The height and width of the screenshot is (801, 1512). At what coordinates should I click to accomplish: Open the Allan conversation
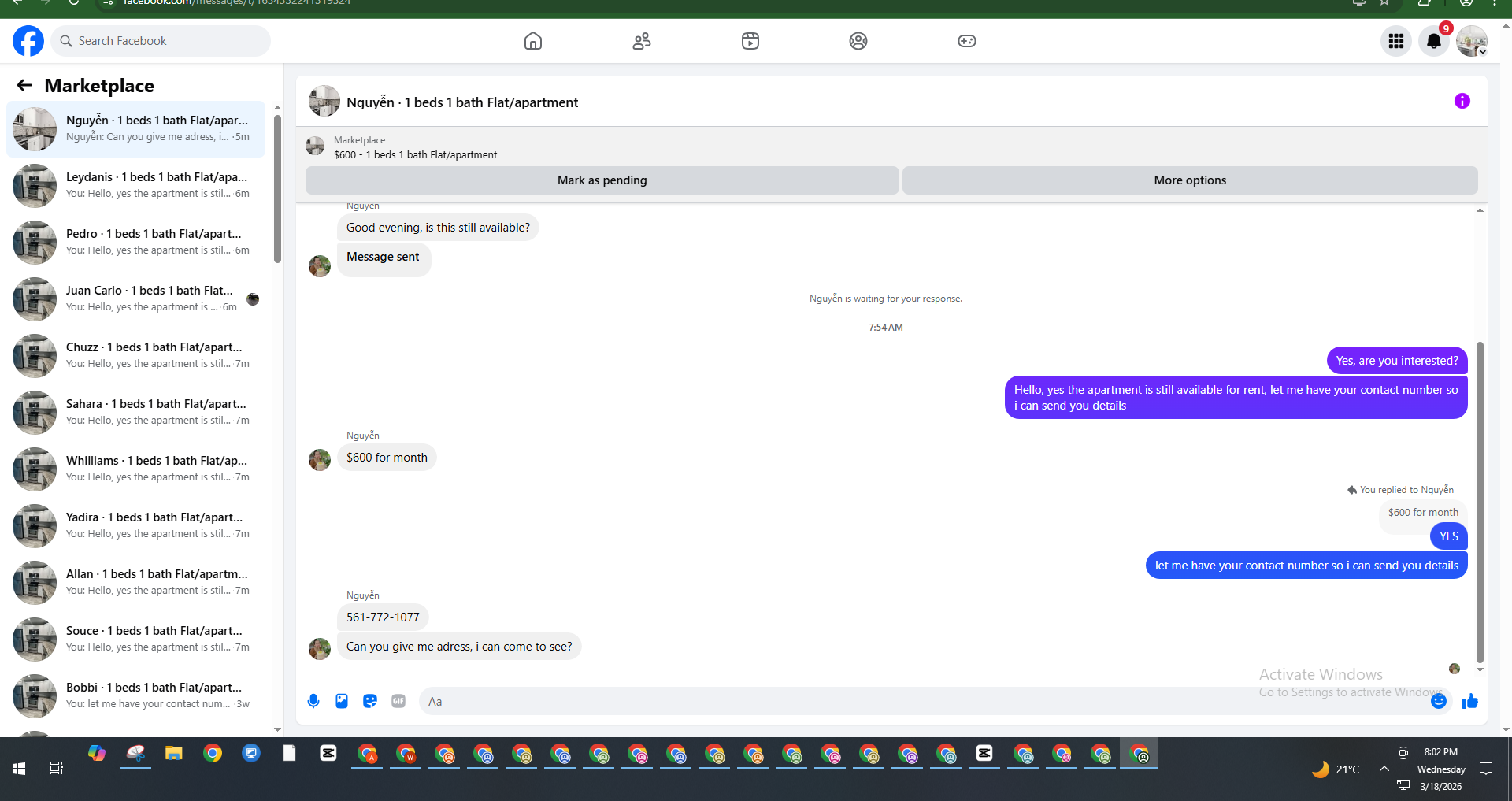(x=135, y=583)
